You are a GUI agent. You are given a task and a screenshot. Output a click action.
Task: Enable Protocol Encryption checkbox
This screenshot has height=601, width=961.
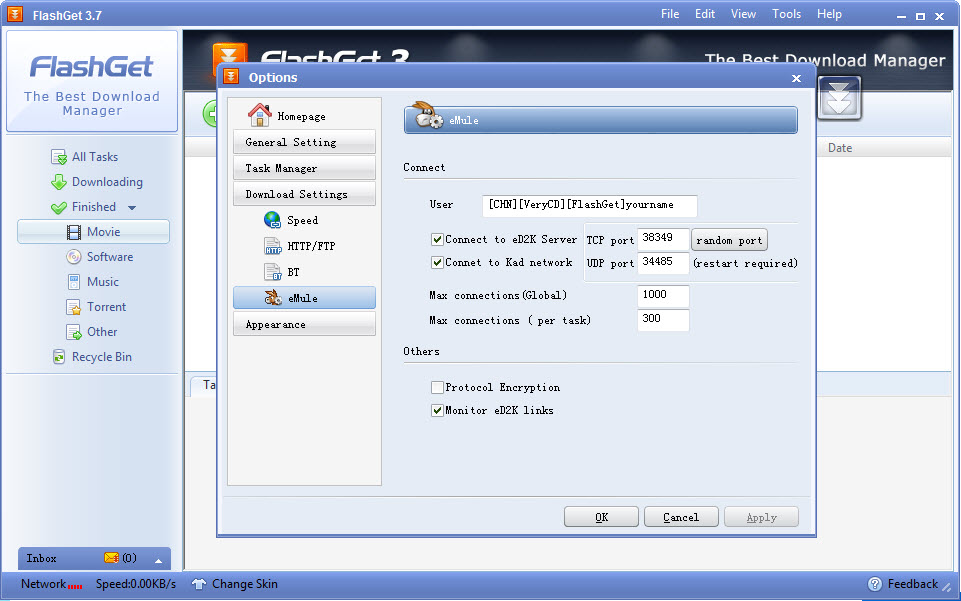pyautogui.click(x=438, y=387)
